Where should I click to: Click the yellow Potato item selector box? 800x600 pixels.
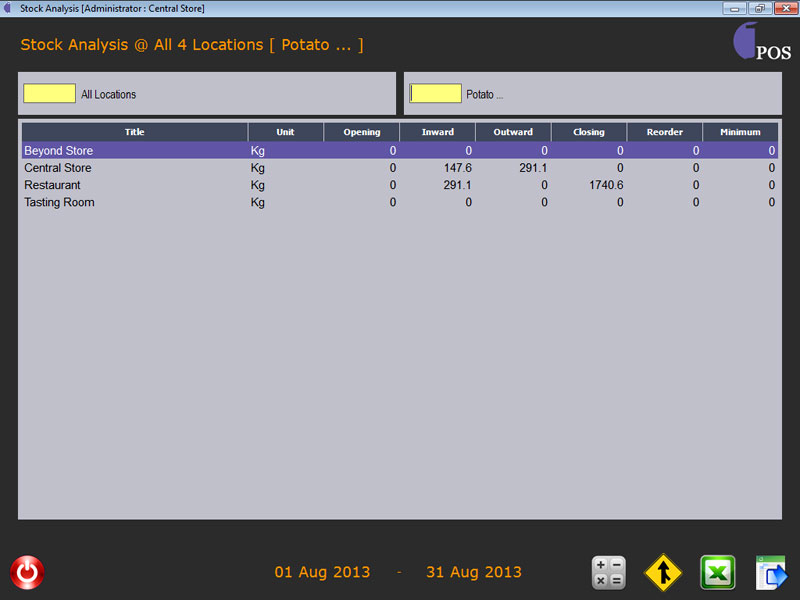(x=435, y=93)
